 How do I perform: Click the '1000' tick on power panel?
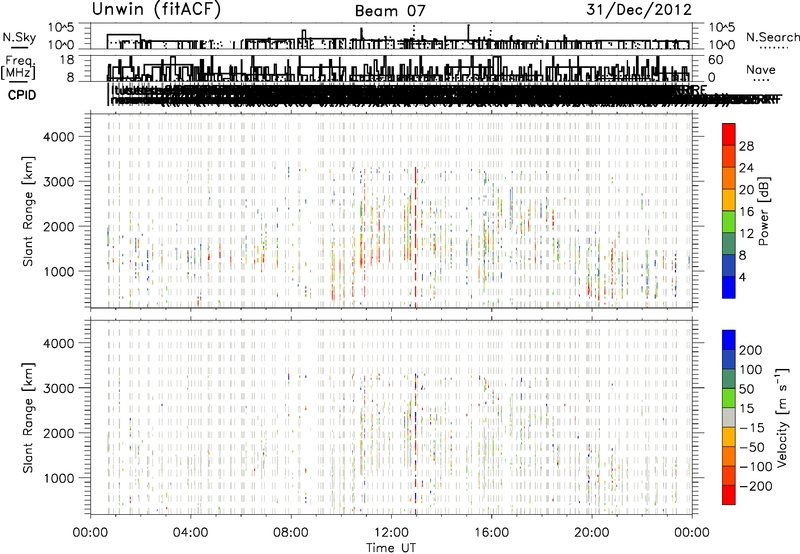tap(58, 271)
